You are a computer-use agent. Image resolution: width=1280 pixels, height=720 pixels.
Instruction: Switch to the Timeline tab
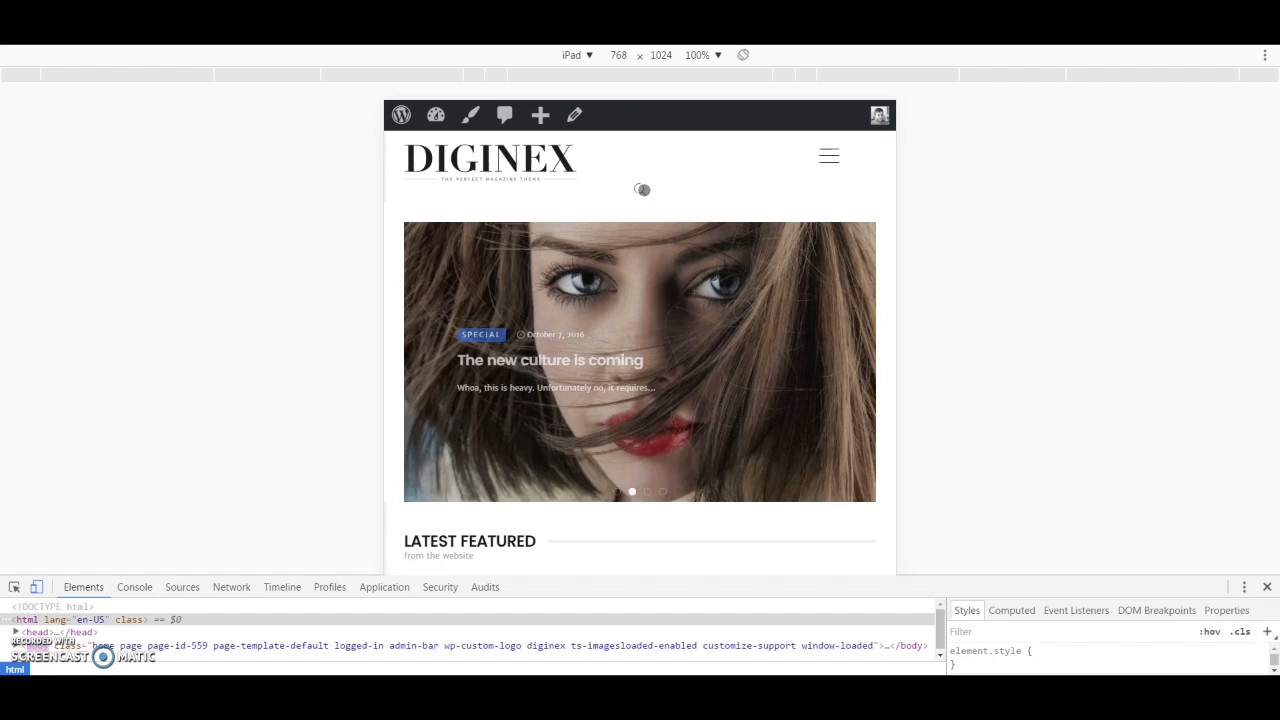[x=282, y=587]
